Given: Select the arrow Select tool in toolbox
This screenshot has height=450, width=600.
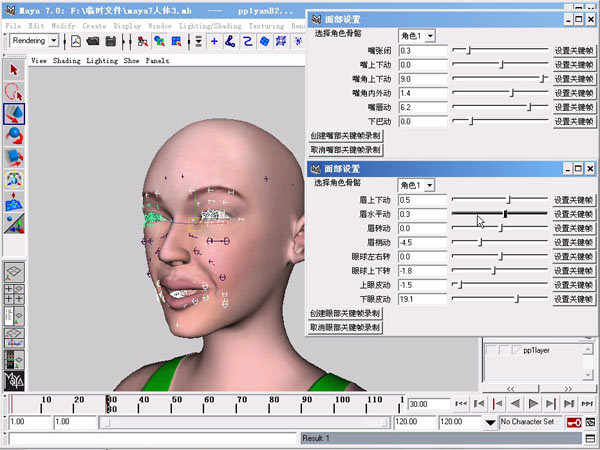Looking at the screenshot, I should point(14,70).
